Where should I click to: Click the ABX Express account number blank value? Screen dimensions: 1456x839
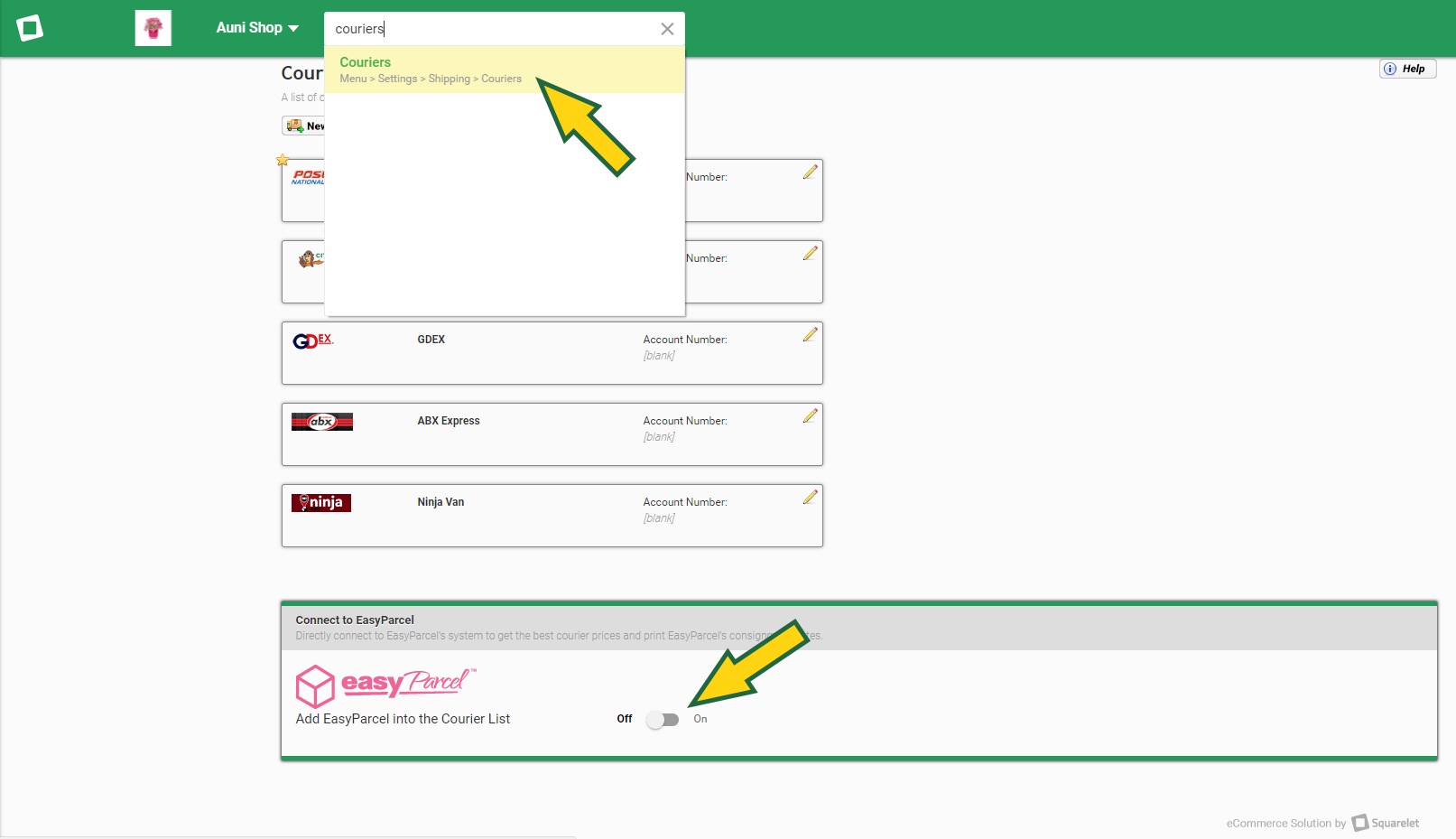[x=659, y=437]
